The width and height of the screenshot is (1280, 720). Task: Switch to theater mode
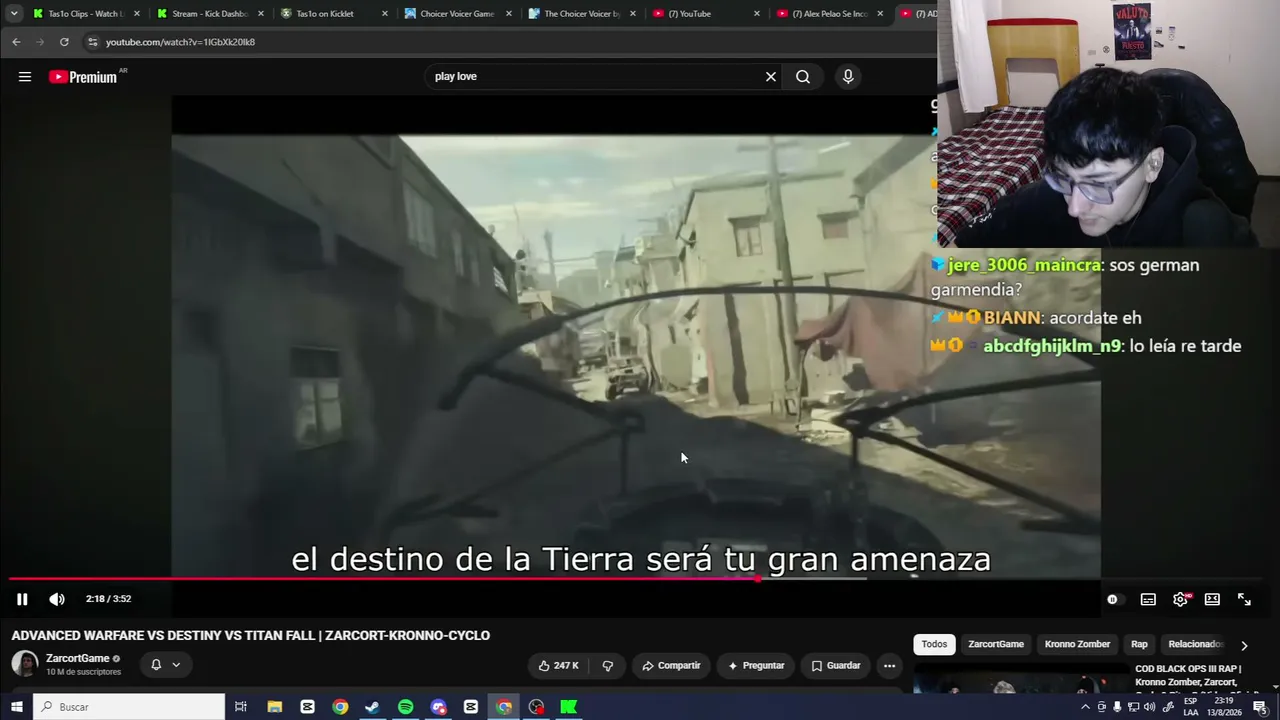tap(1212, 599)
